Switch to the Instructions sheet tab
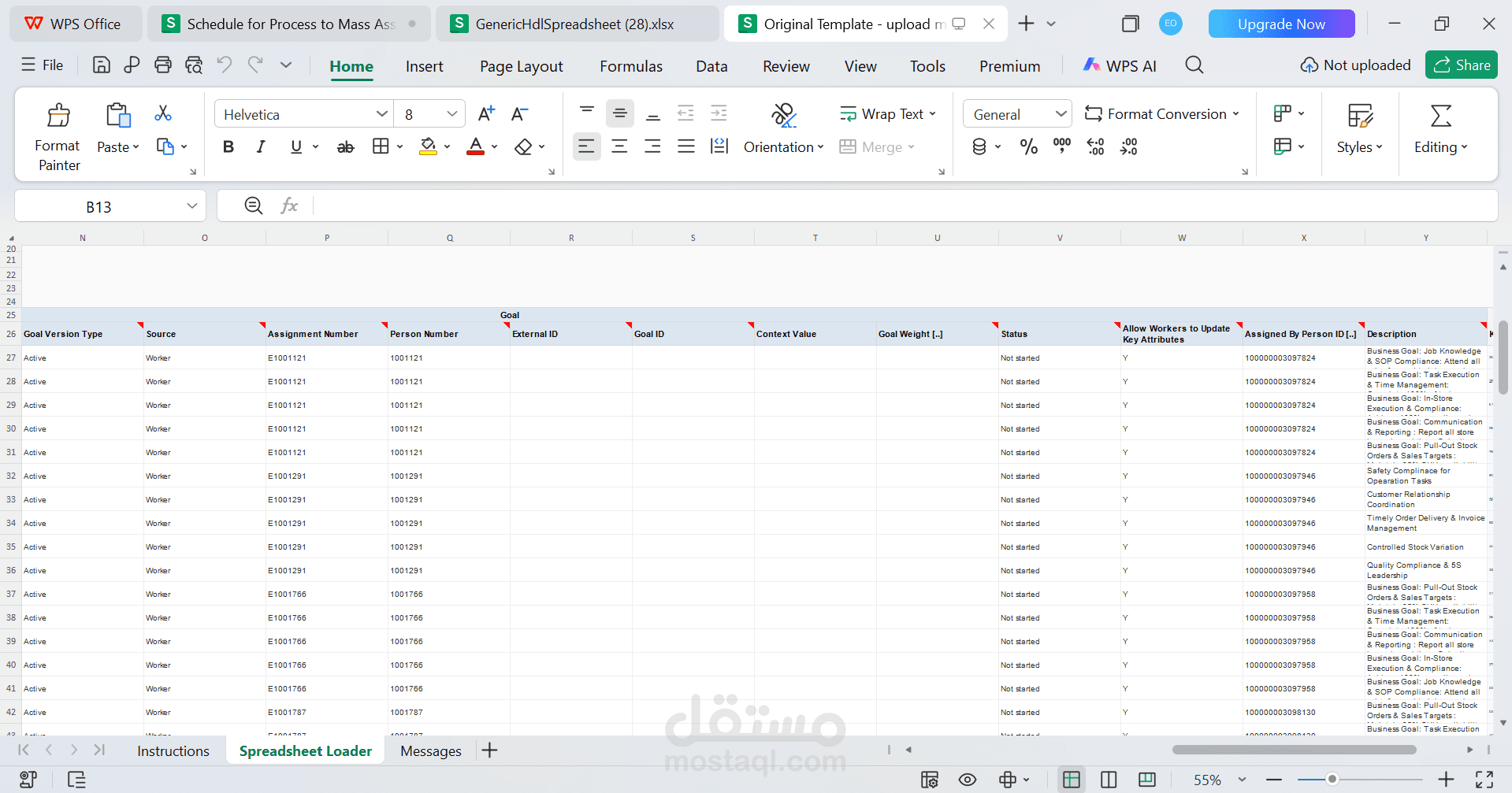The width and height of the screenshot is (1512, 793). tap(173, 751)
